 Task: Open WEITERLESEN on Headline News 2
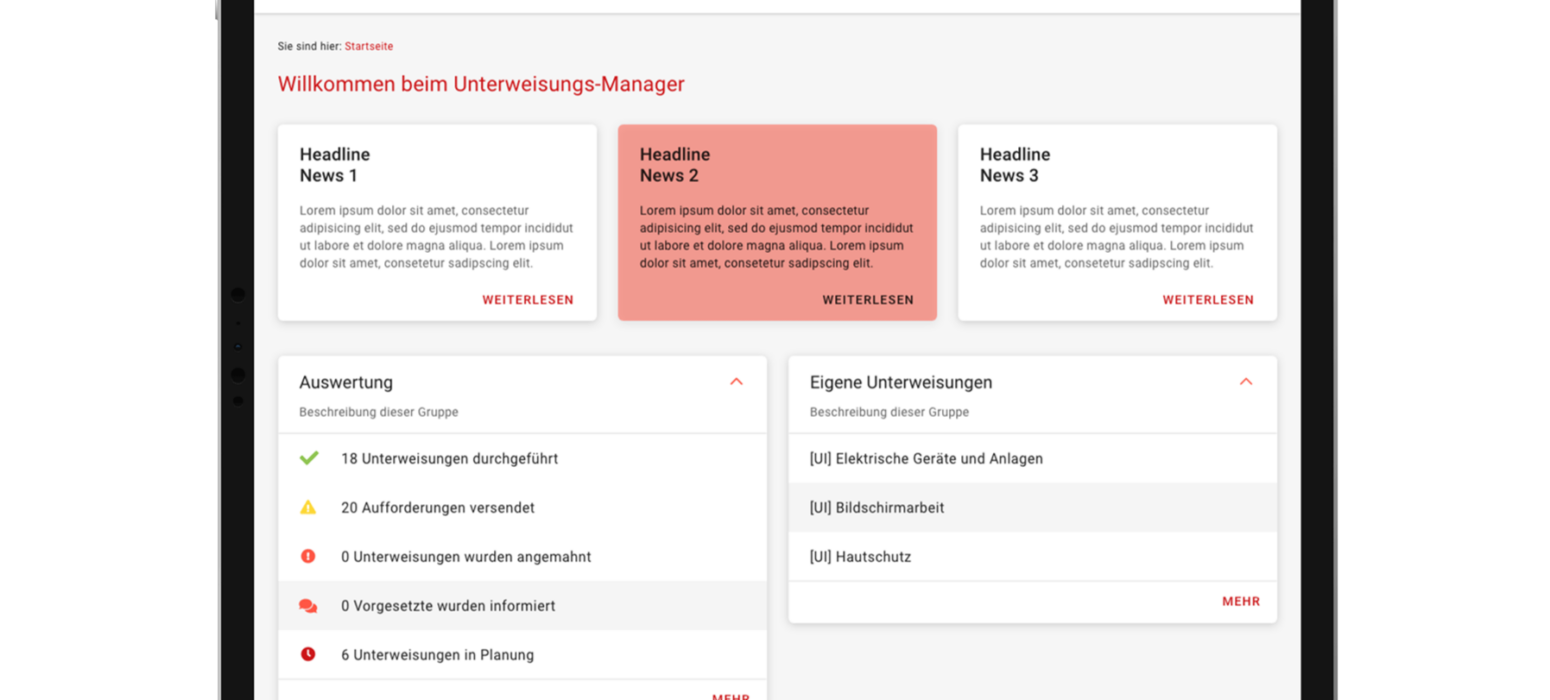(x=868, y=300)
